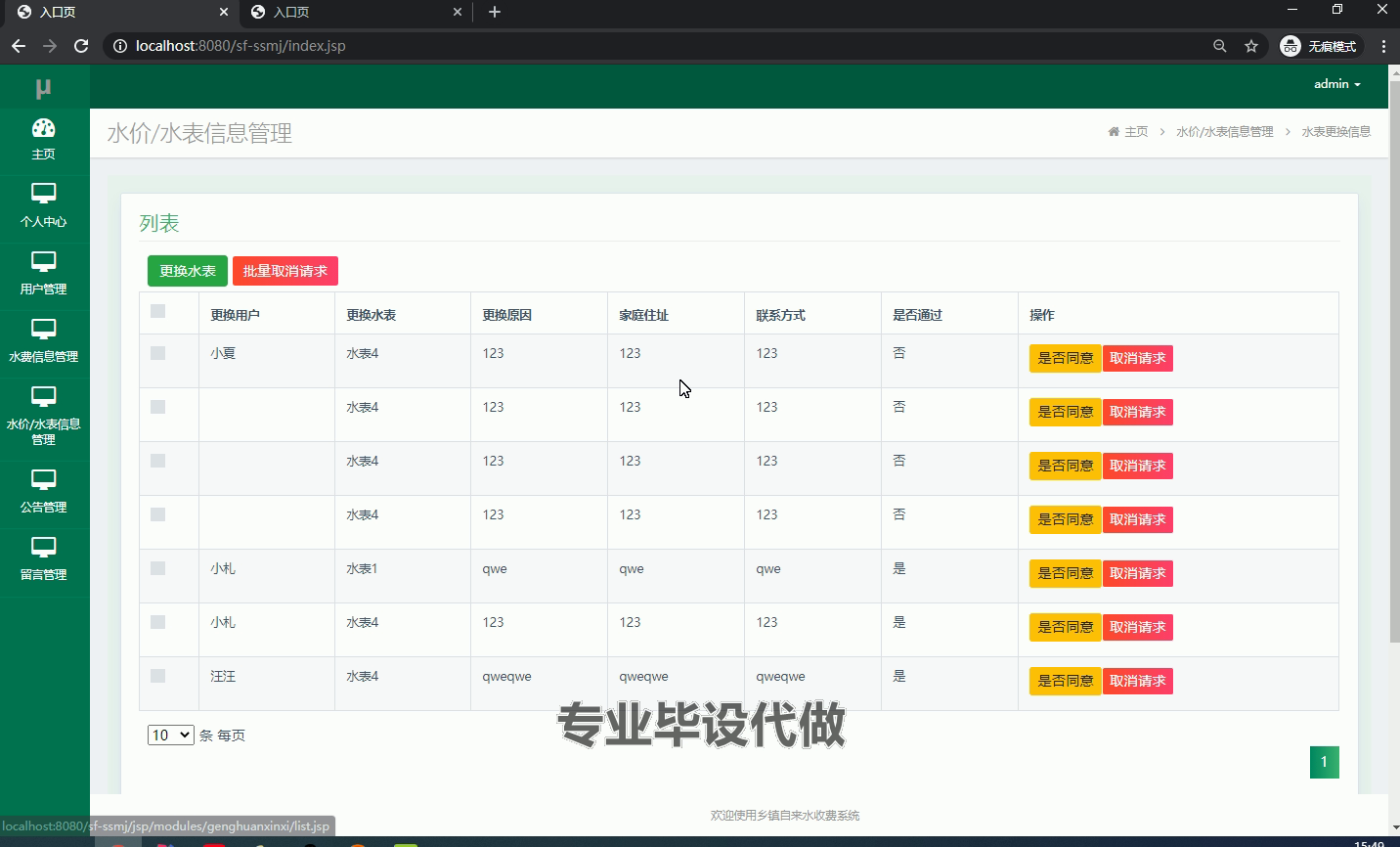Click the μ logo in sidebar header
Screen dimensions: 1400x847
click(43, 88)
